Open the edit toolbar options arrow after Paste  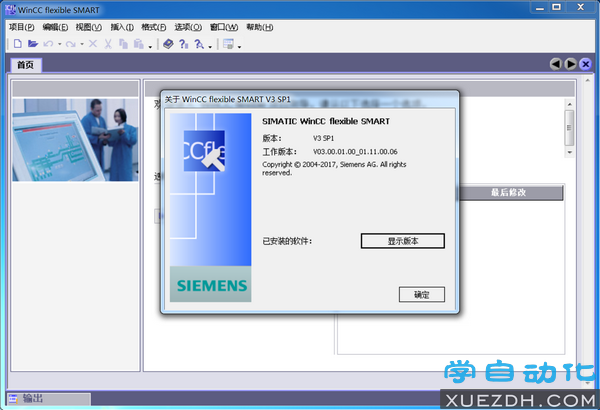(x=150, y=47)
